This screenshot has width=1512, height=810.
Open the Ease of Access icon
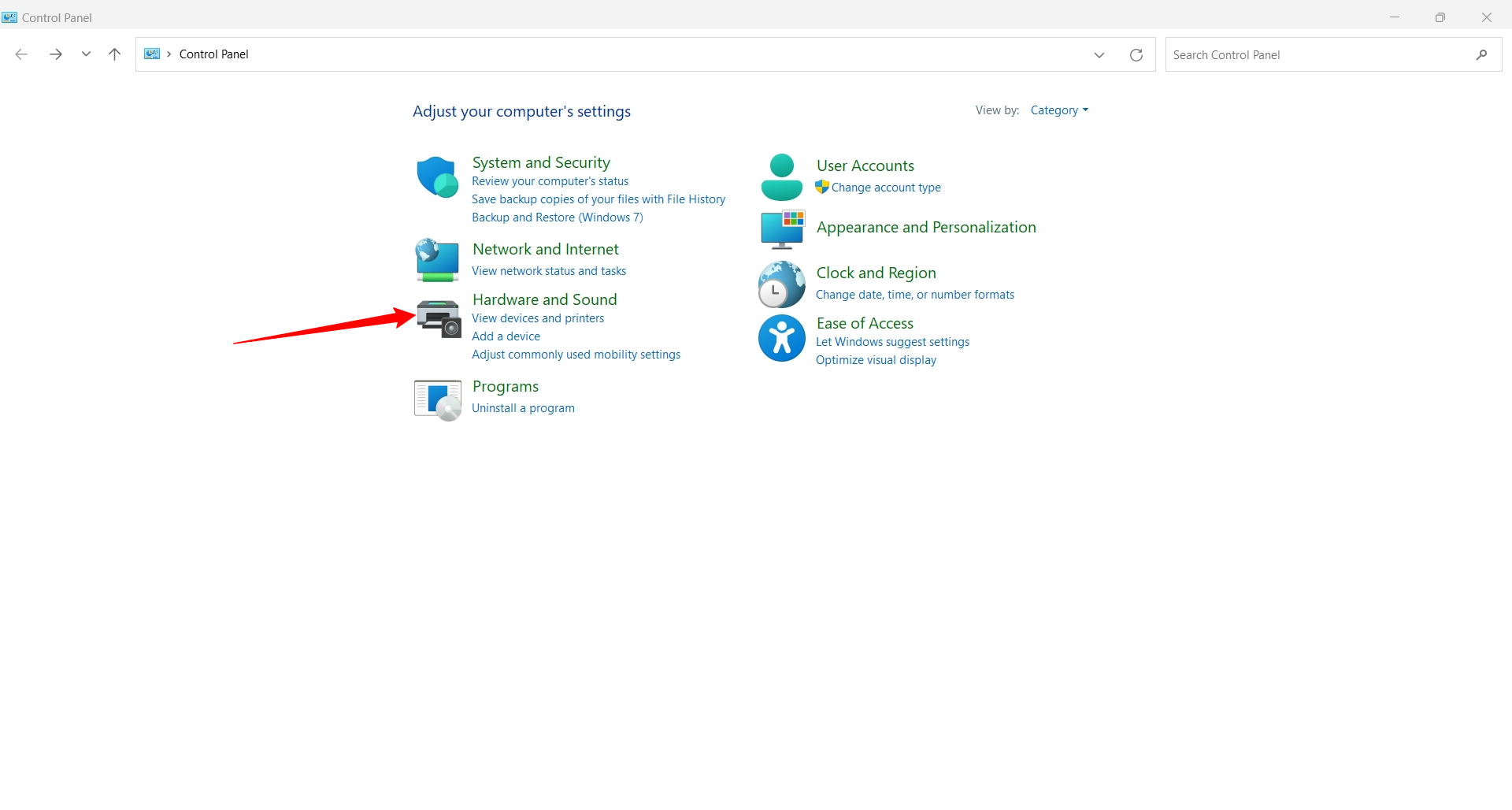click(x=781, y=339)
